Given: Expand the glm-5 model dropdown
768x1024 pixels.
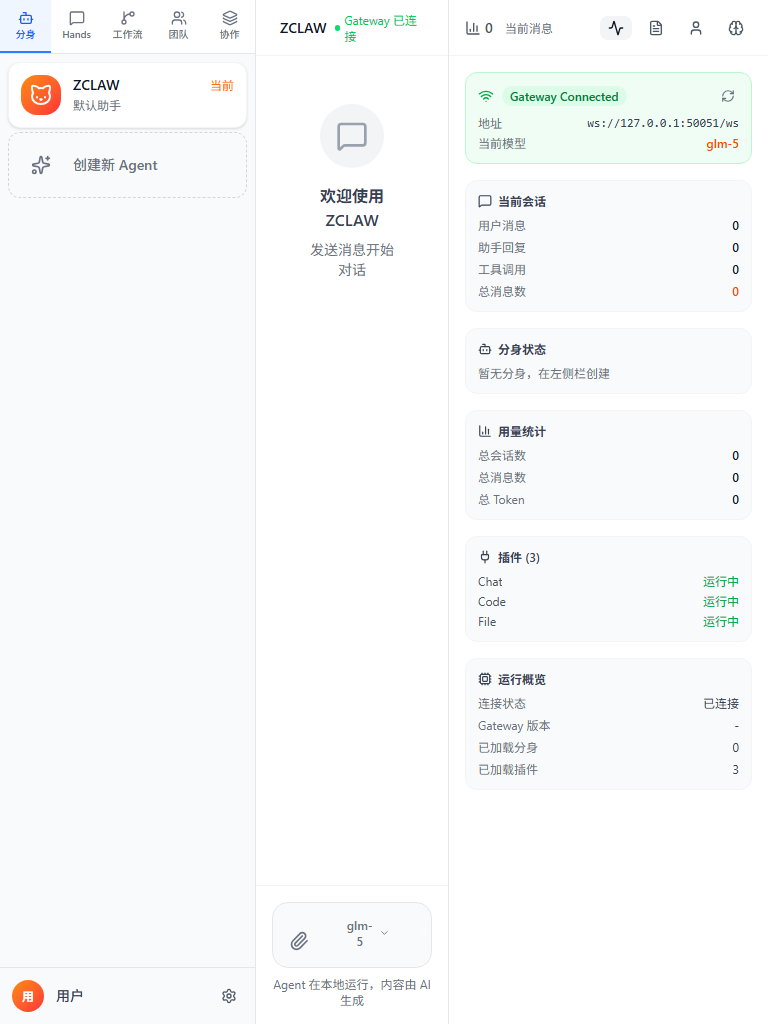Looking at the screenshot, I should pos(366,934).
